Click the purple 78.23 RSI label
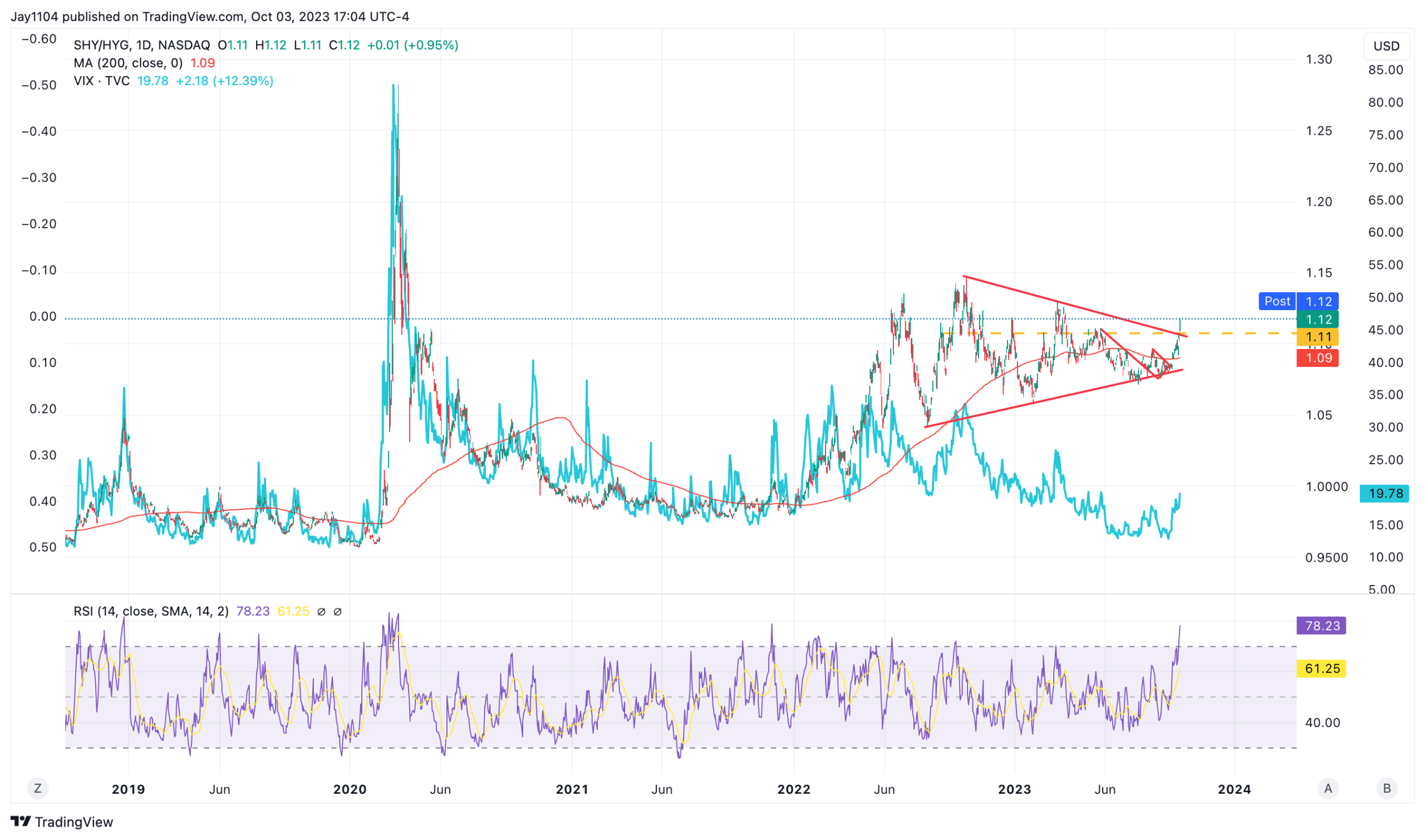This screenshot has width=1425, height=840. [1321, 626]
